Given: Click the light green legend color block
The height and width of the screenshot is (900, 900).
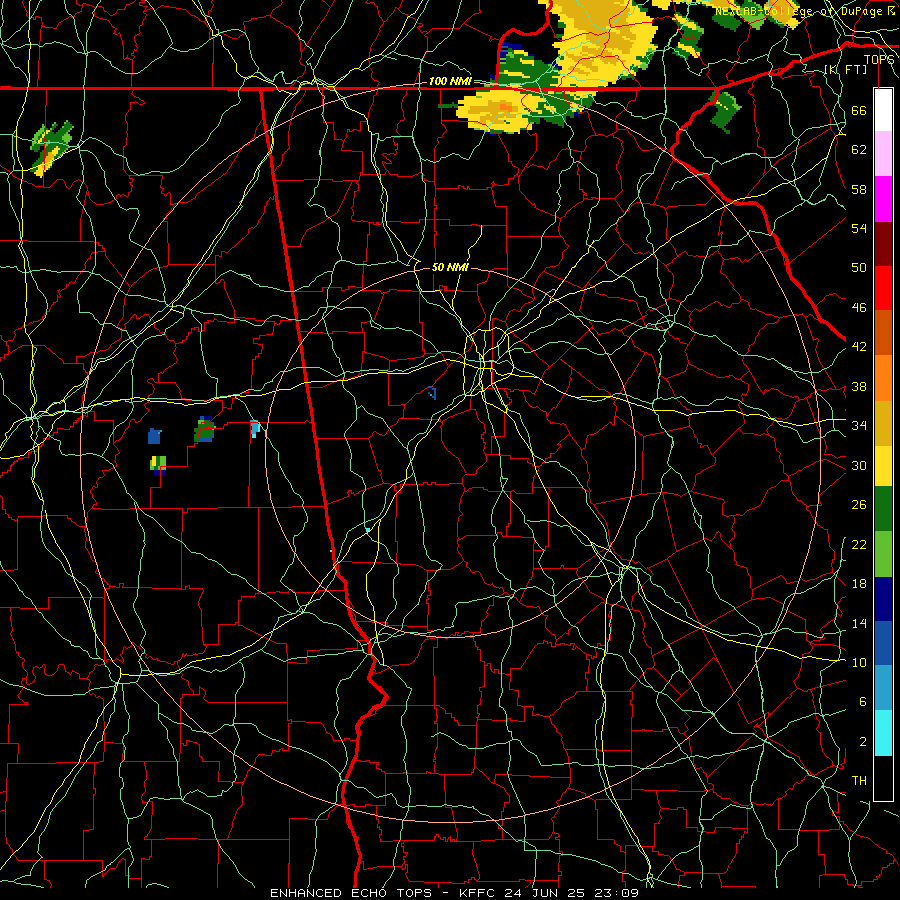Looking at the screenshot, I should click(x=883, y=554).
